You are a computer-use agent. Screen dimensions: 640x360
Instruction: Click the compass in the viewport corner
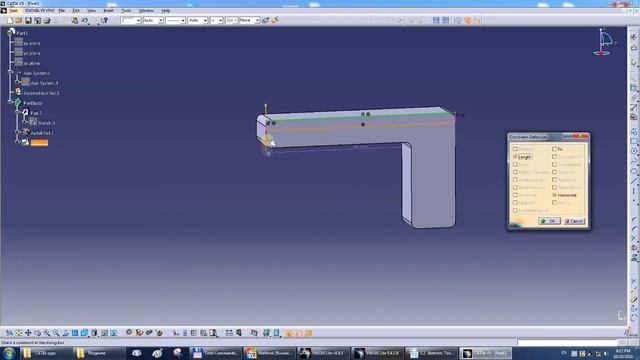click(604, 42)
